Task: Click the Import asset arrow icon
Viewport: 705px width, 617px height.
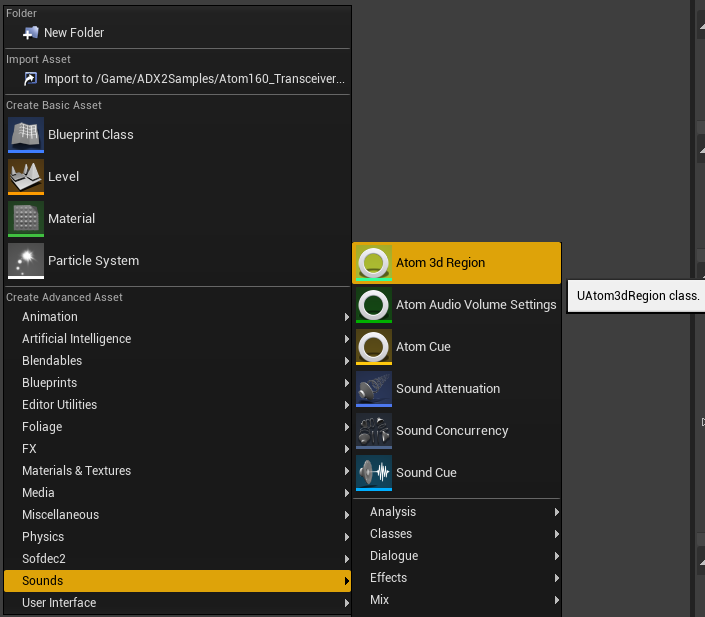Action: click(x=30, y=79)
